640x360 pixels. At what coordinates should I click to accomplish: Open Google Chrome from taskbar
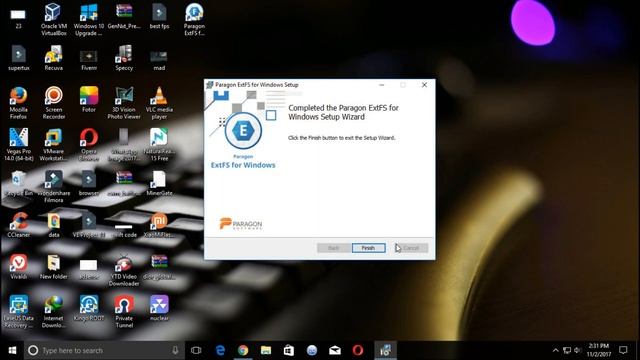243,350
